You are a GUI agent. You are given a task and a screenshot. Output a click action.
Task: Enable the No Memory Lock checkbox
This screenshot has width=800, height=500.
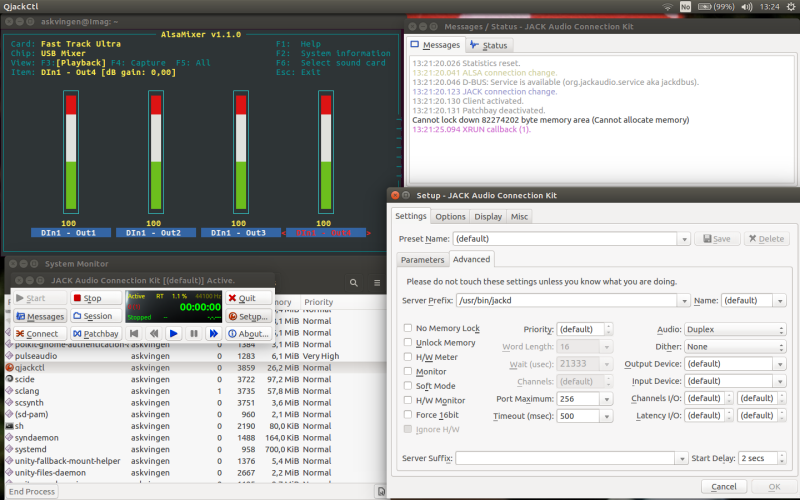408,328
